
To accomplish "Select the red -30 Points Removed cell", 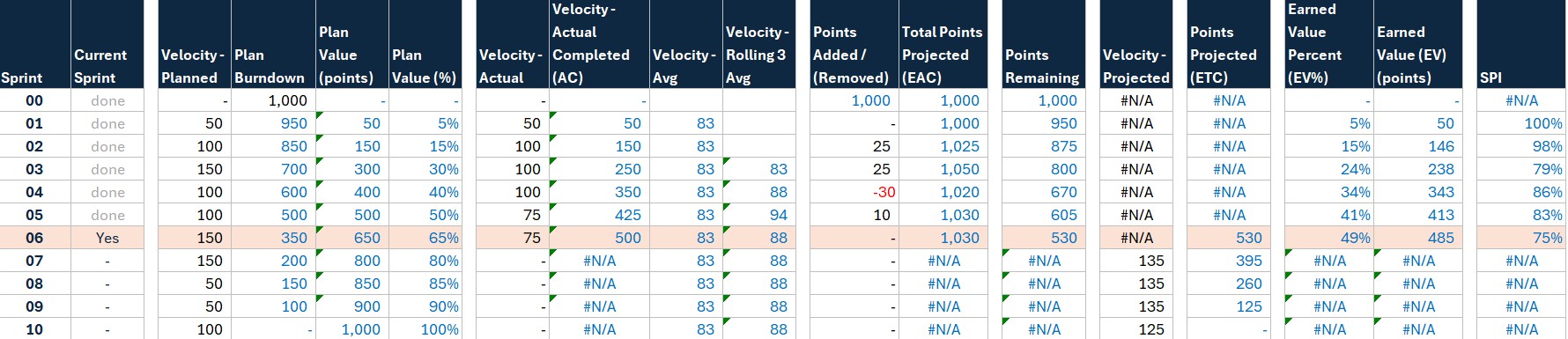I will 854,192.
